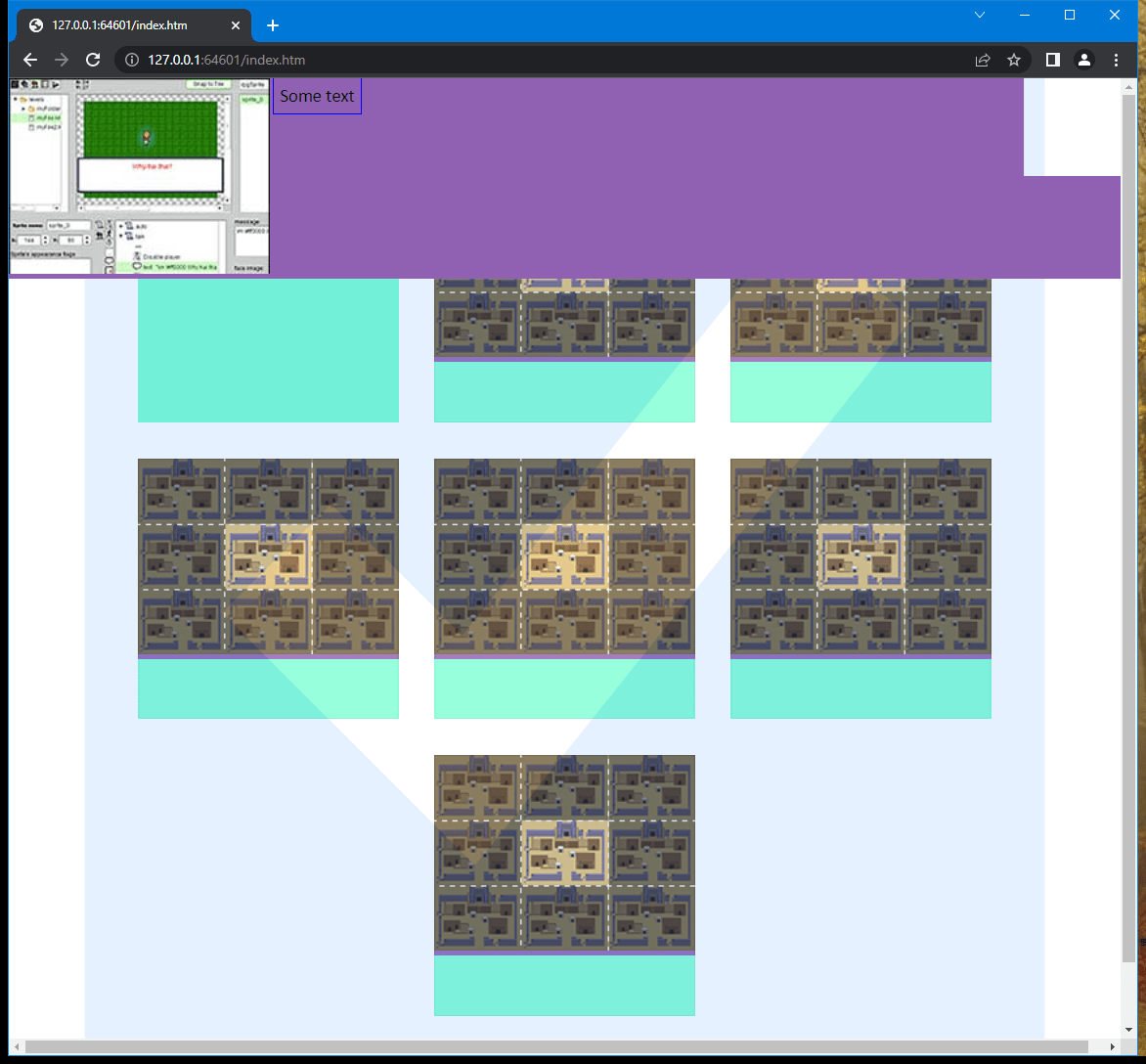Bookmark this page with the star
The height and width of the screenshot is (1064, 1146).
[x=1014, y=60]
